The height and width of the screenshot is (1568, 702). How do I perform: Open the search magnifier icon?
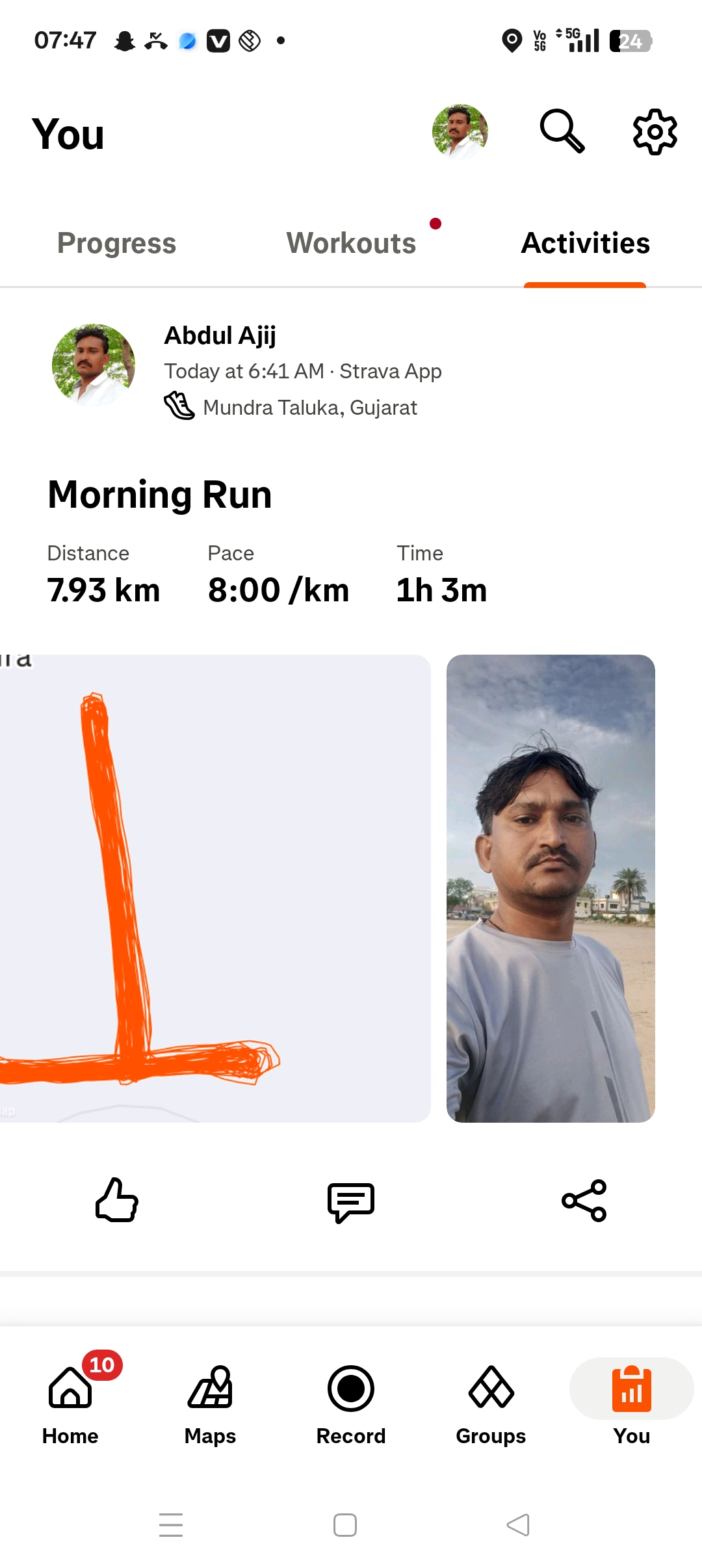tap(562, 131)
